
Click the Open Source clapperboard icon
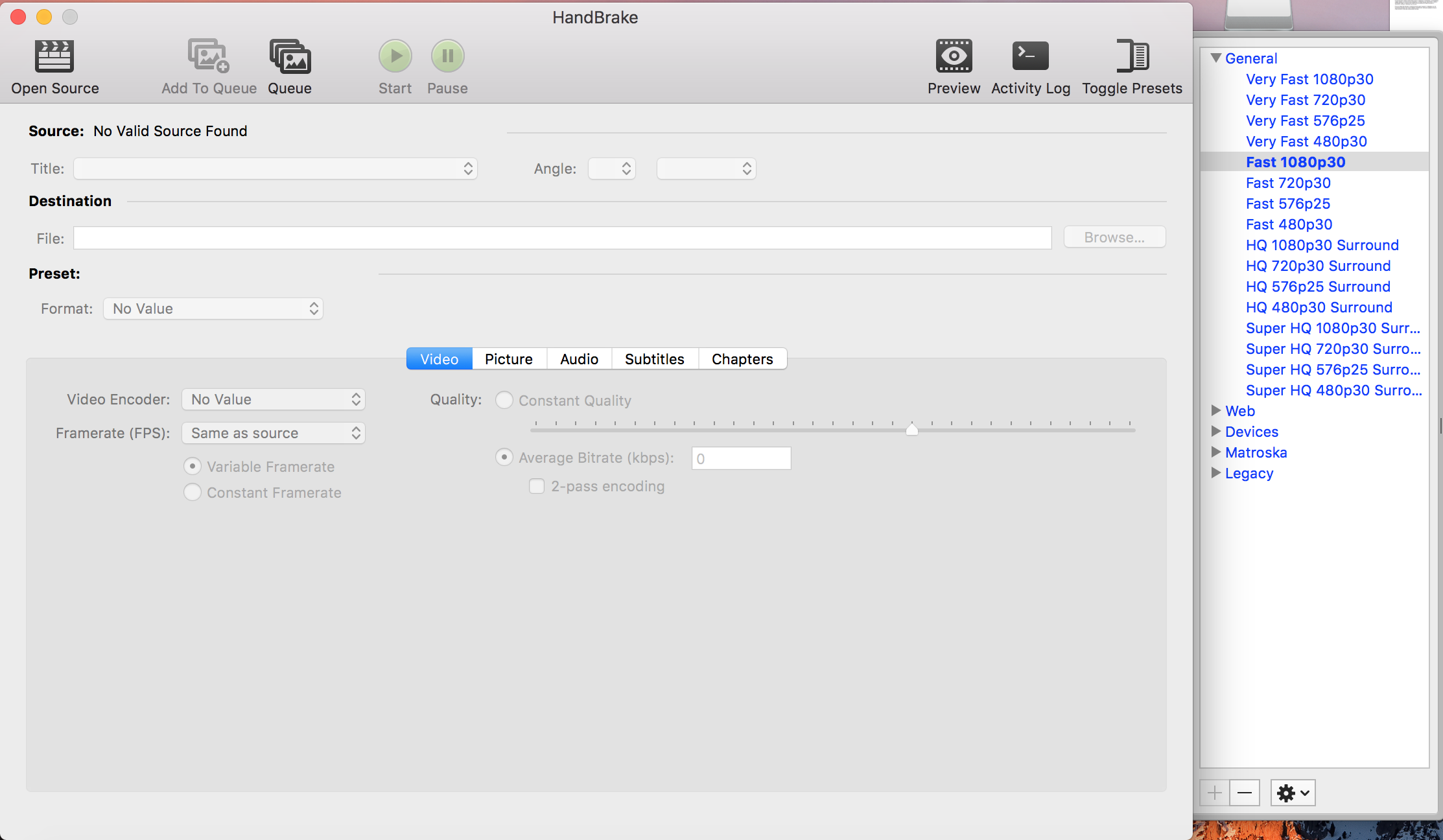click(54, 56)
